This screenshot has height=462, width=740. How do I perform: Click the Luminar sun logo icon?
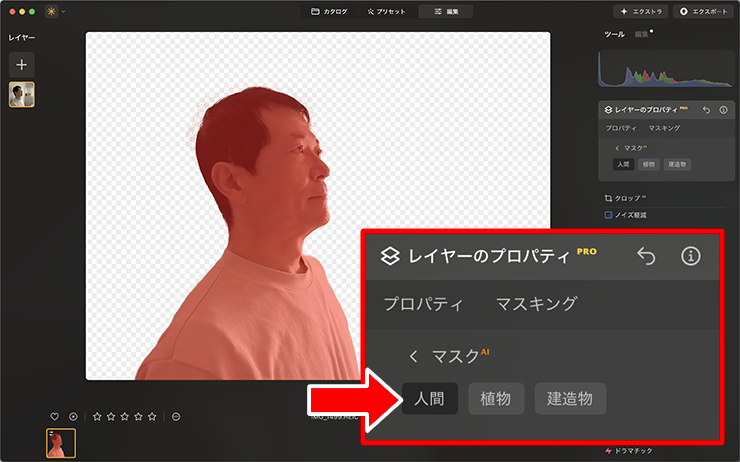pyautogui.click(x=51, y=11)
